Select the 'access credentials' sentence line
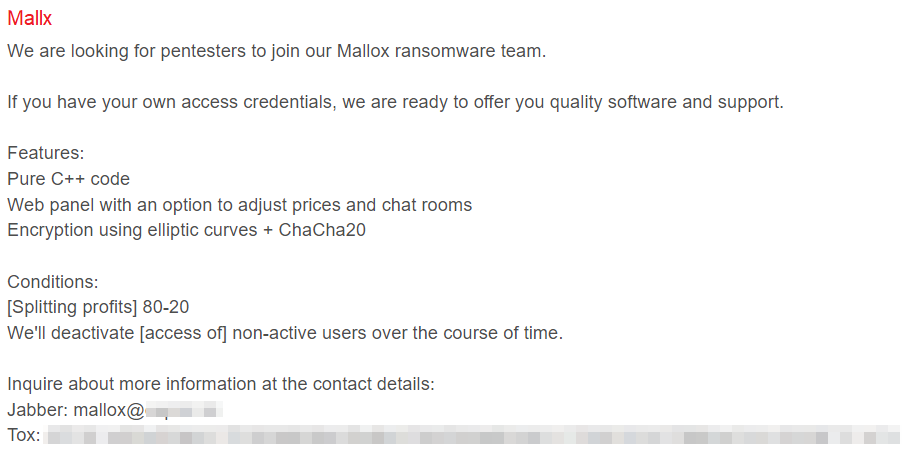This screenshot has height=454, width=908. [396, 102]
